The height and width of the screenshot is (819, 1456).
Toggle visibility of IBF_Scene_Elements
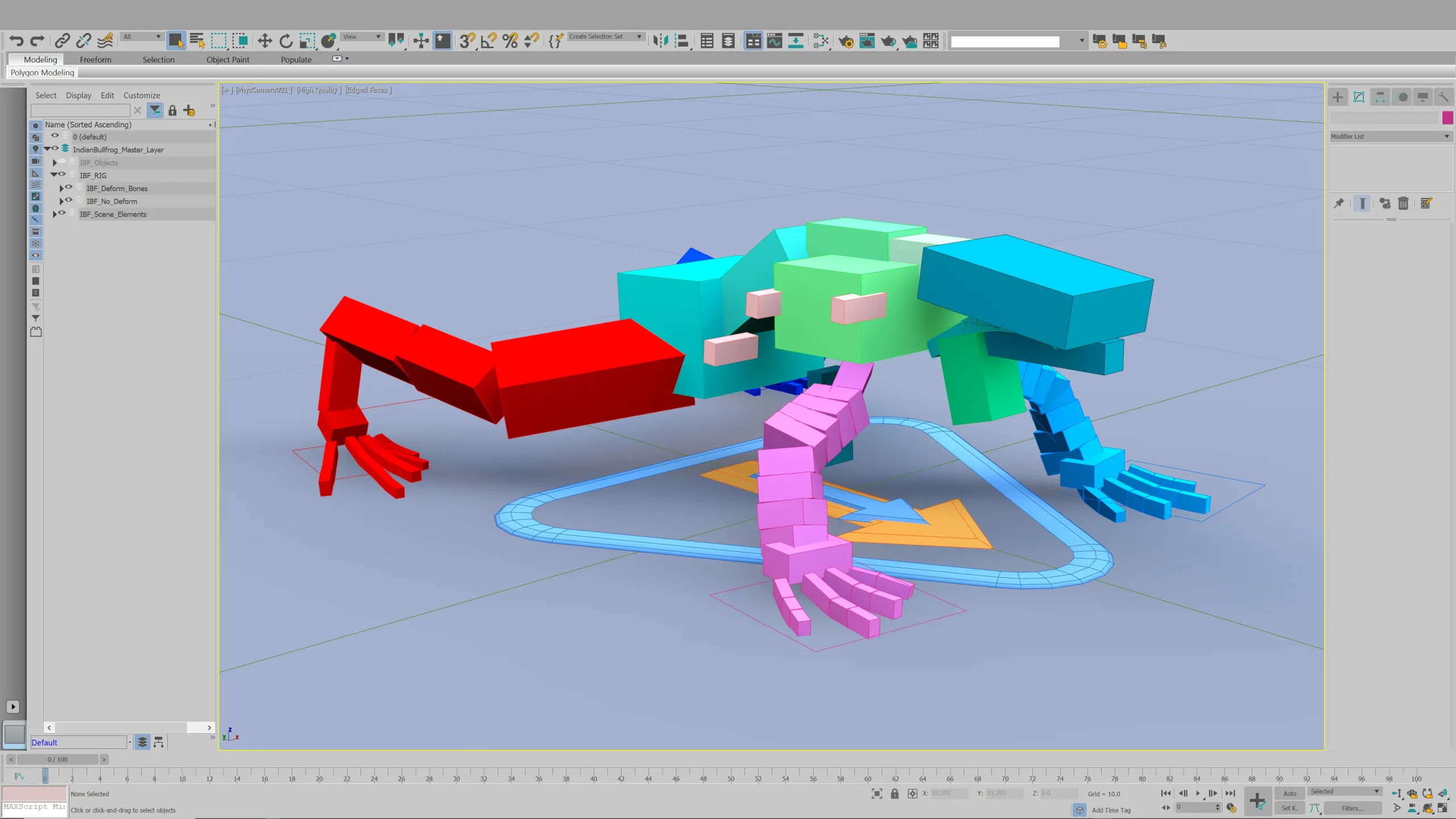click(x=62, y=214)
